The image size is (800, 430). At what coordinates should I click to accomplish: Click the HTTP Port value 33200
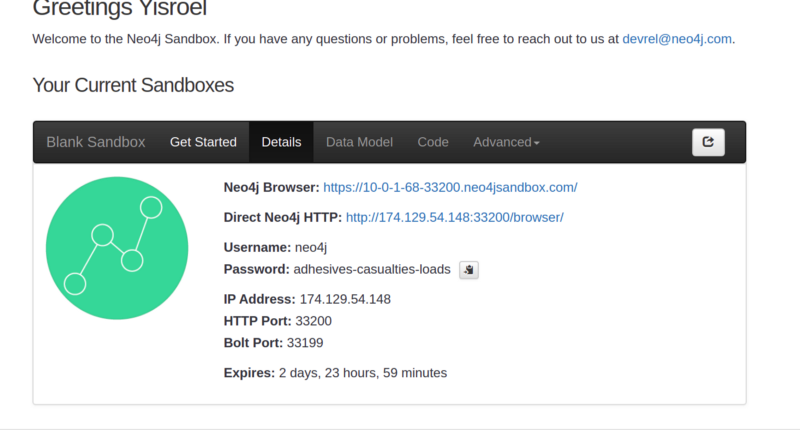313,321
